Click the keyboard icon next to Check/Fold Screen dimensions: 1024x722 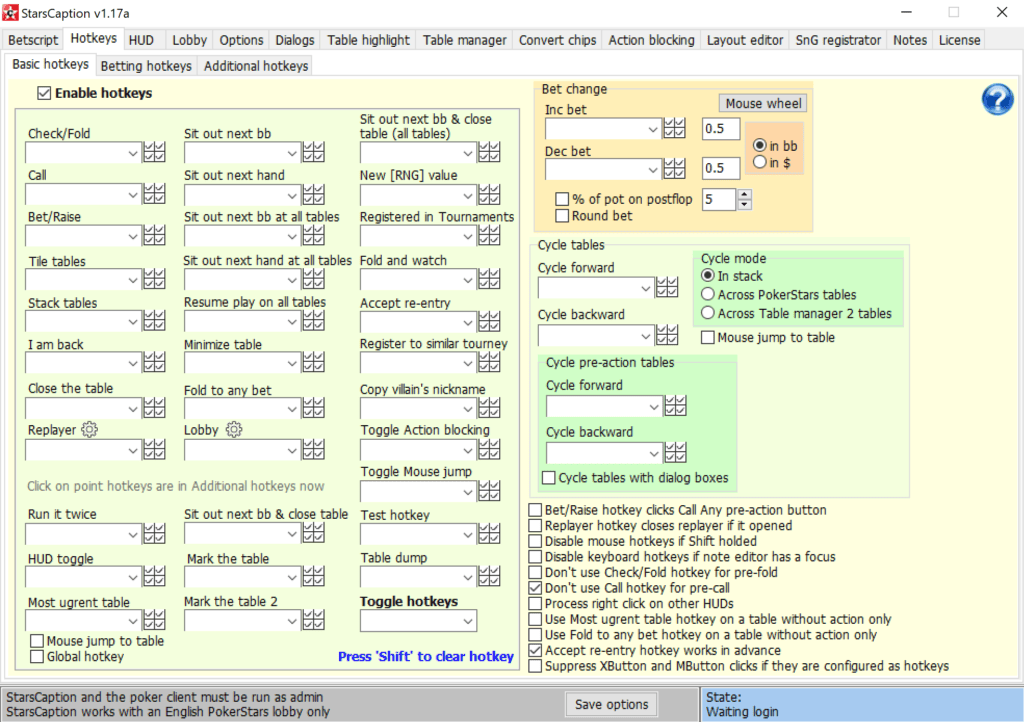pos(154,153)
